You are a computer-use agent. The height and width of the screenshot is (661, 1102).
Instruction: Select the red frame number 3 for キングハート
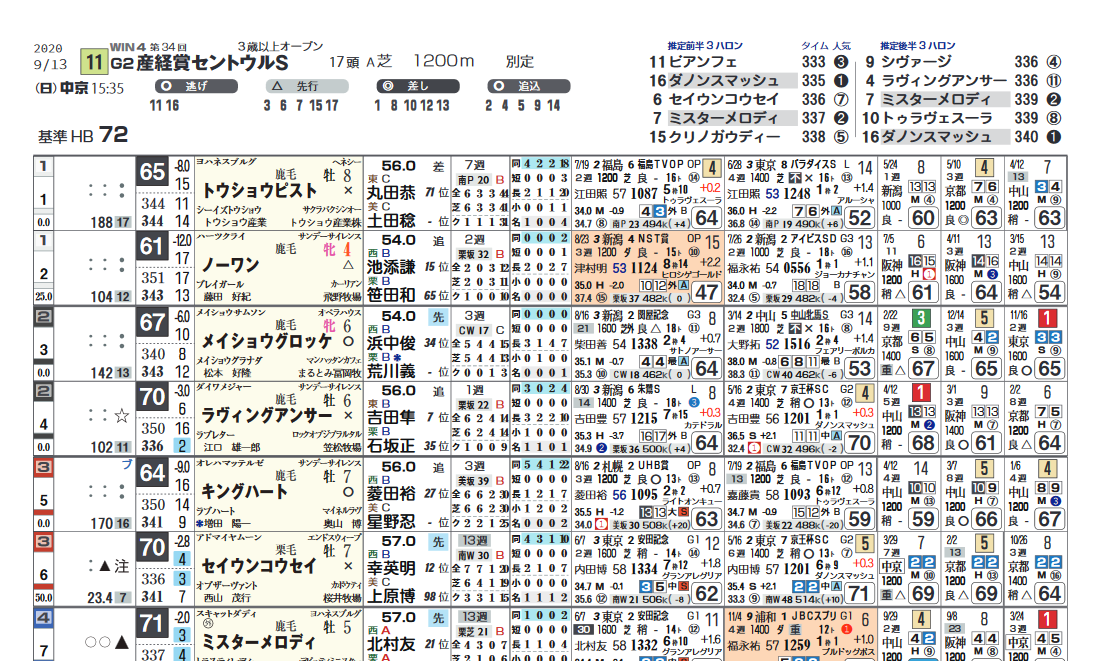coord(44,466)
